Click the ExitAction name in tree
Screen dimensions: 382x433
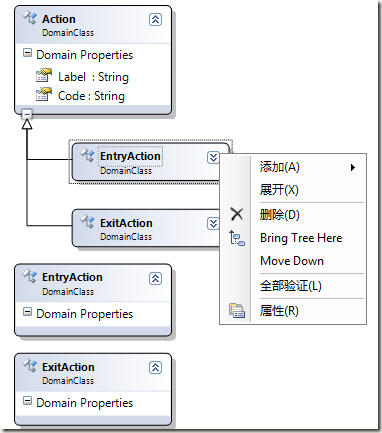(126, 223)
